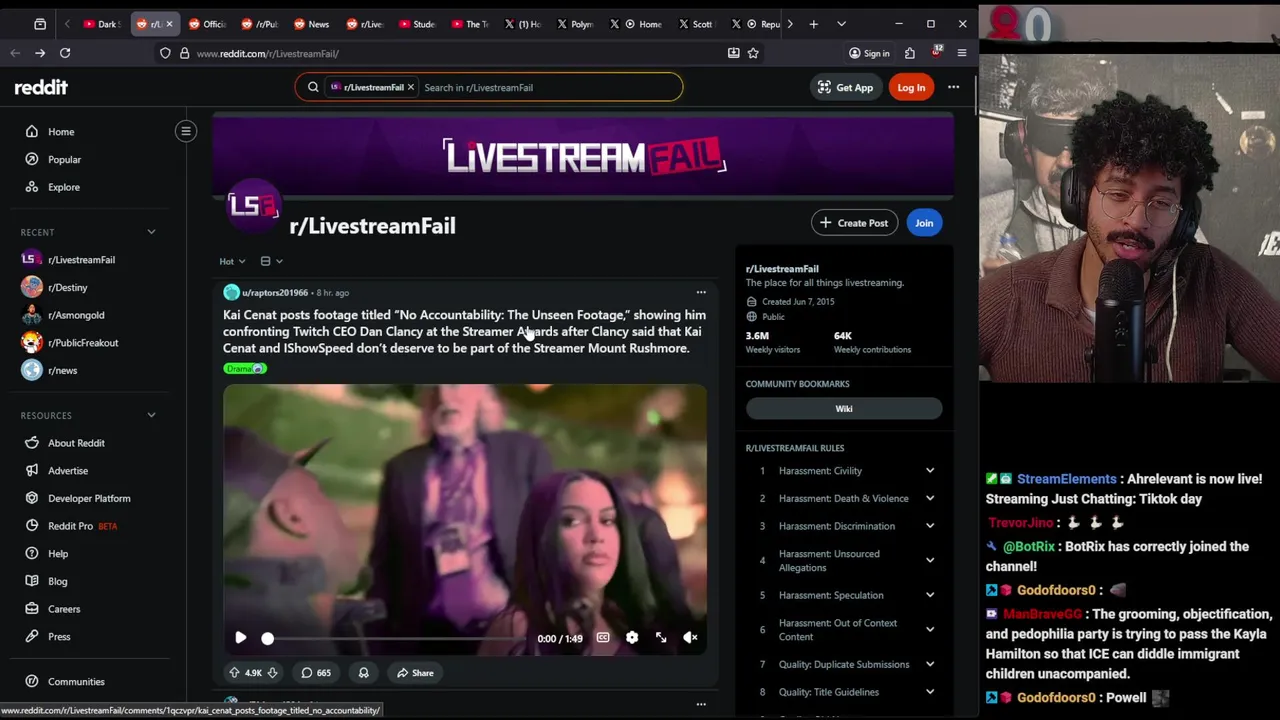Click the Drama post flair tag
The image size is (1280, 720).
pos(245,369)
